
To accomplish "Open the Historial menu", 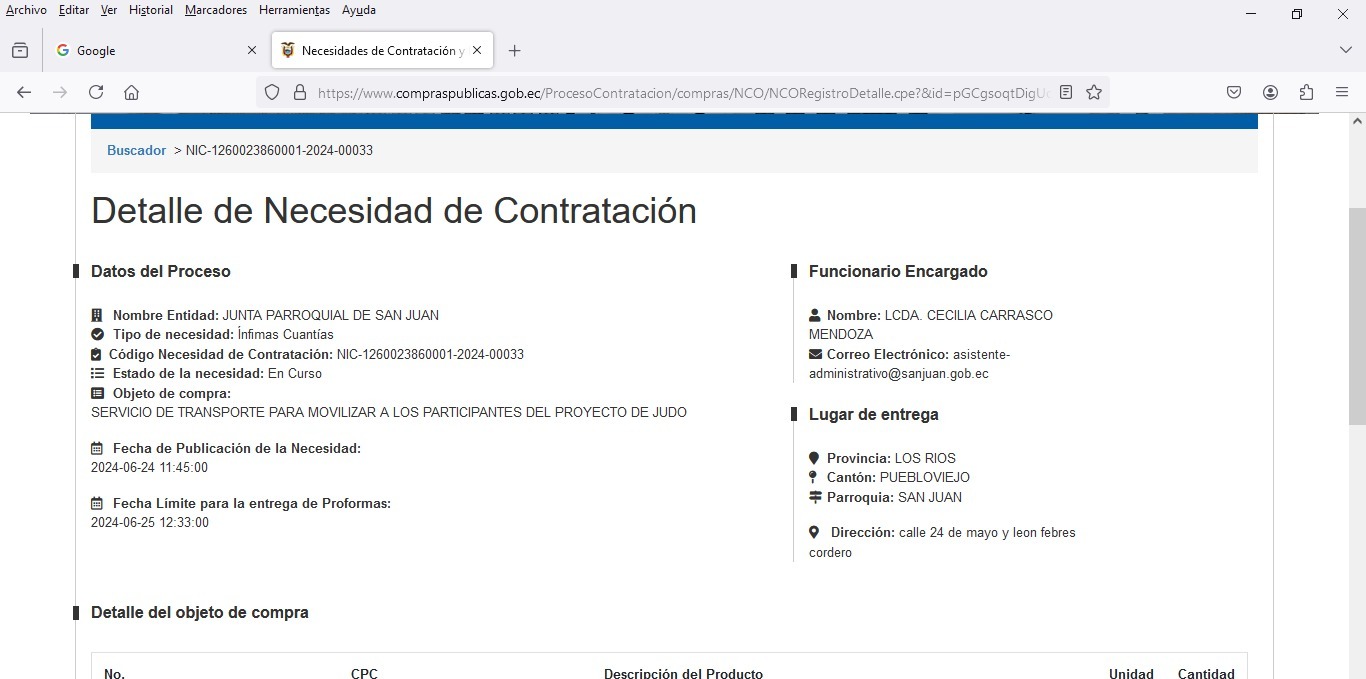I will [x=151, y=10].
